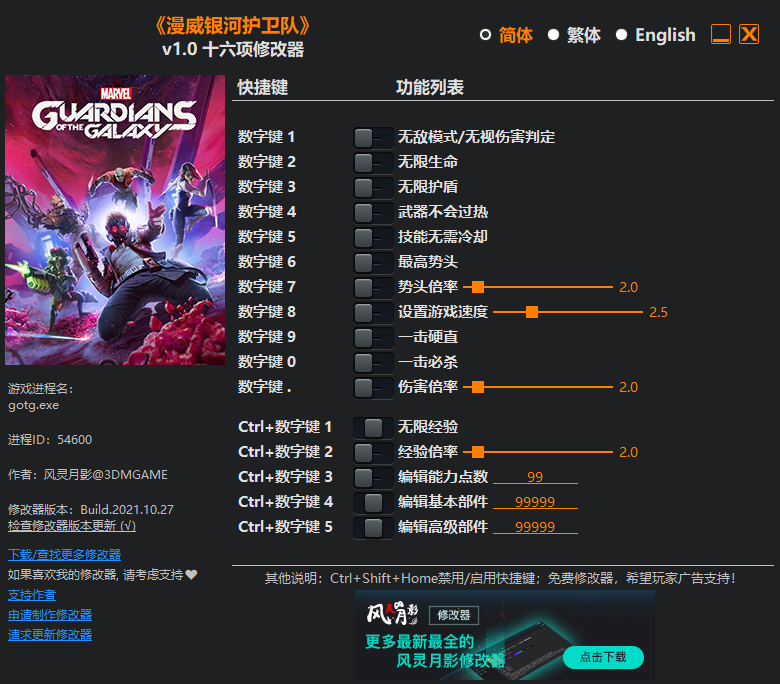Click the 设置游戏速度 slider handle

point(532,312)
